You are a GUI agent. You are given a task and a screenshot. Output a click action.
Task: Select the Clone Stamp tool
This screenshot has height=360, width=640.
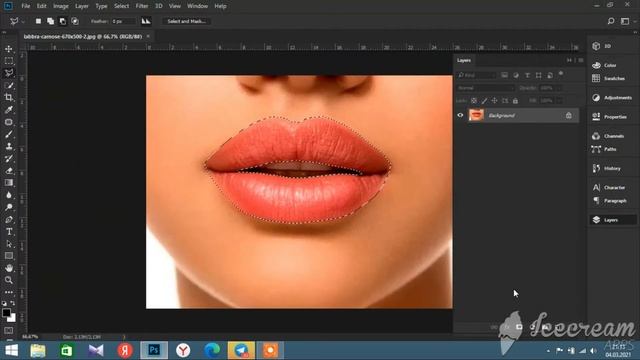coord(9,146)
